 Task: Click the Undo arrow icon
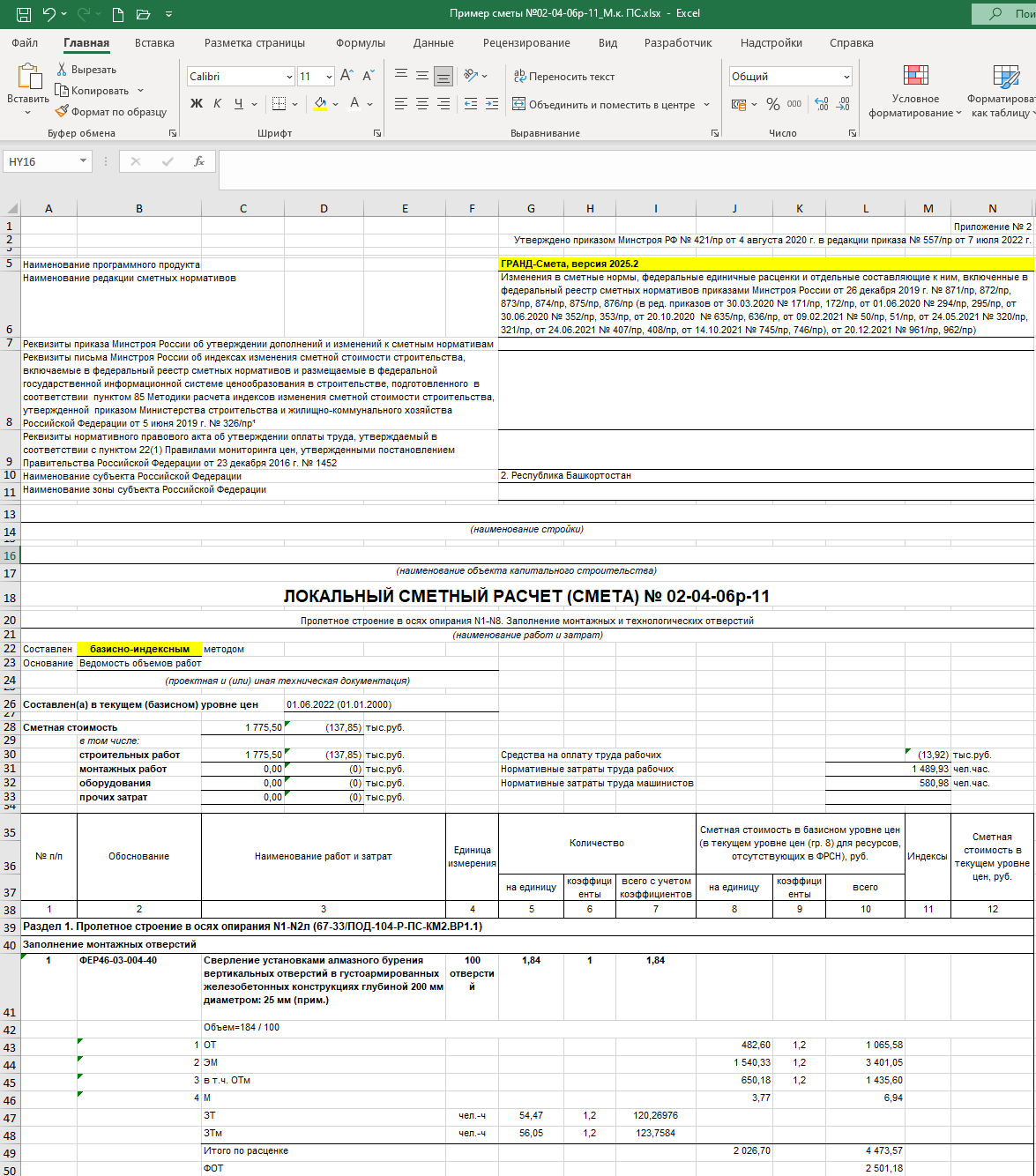pos(49,14)
